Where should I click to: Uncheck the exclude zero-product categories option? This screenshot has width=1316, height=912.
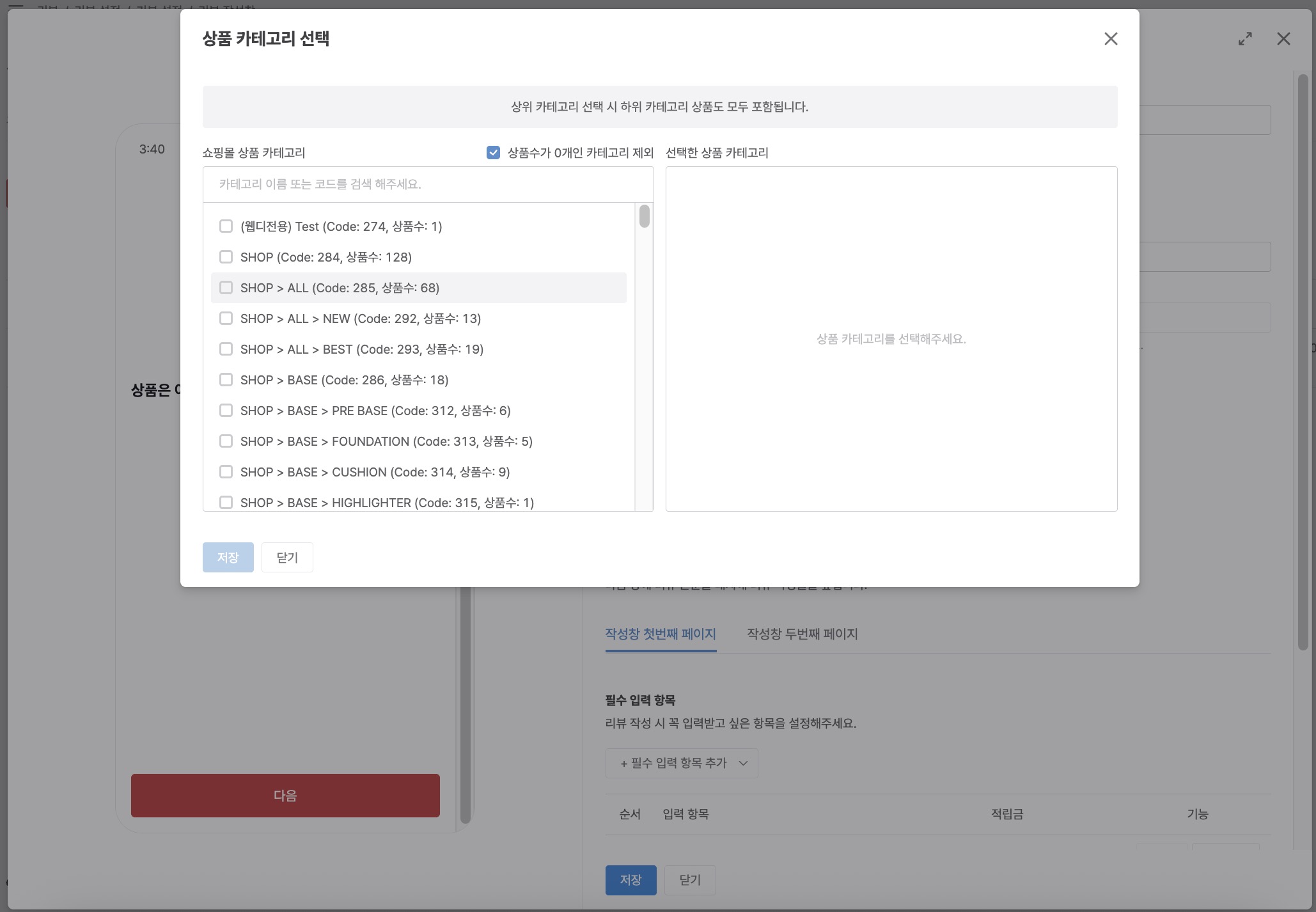coord(493,152)
